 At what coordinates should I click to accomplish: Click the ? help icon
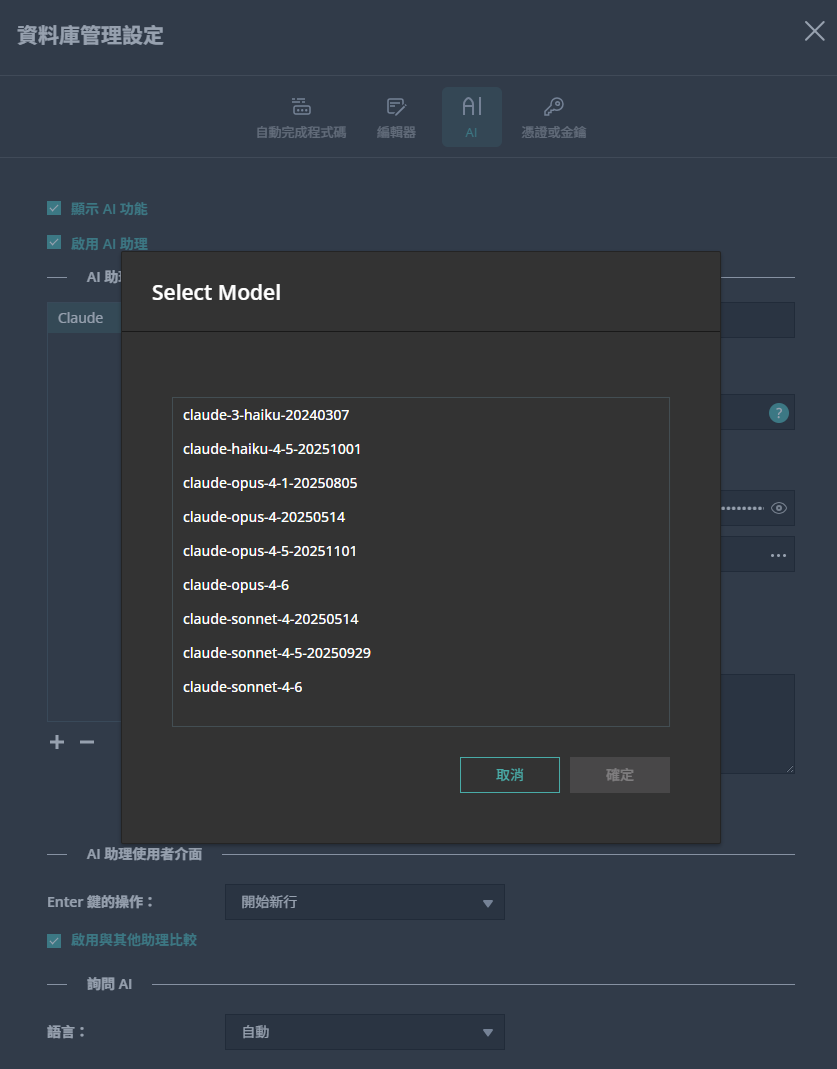[778, 412]
